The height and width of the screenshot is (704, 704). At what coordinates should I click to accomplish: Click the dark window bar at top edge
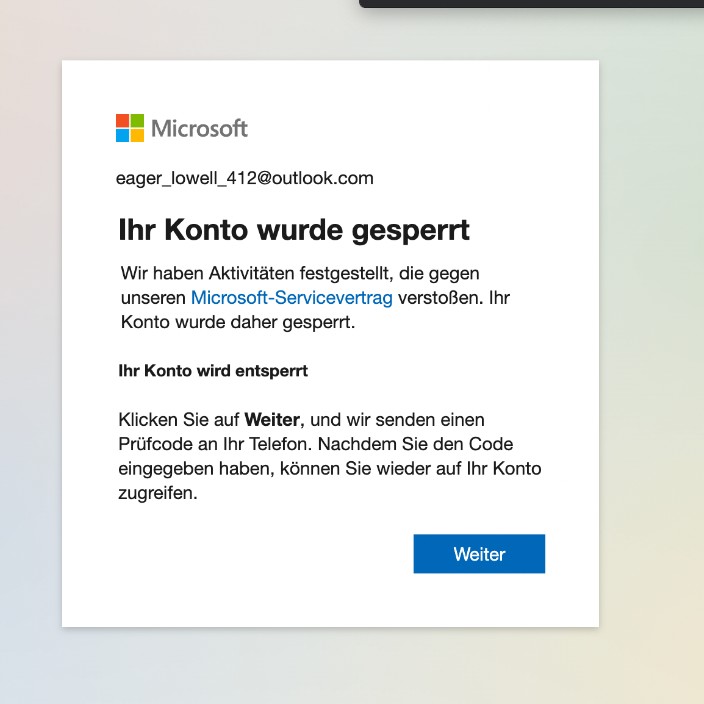point(532,4)
